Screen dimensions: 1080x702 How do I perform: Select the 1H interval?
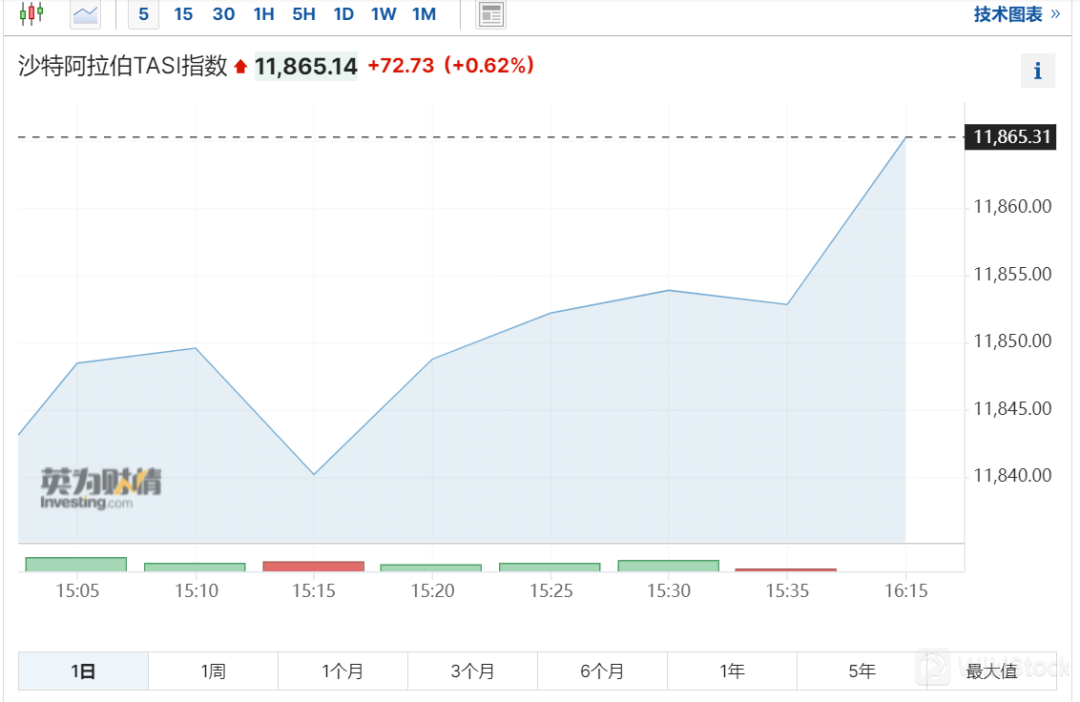[264, 14]
